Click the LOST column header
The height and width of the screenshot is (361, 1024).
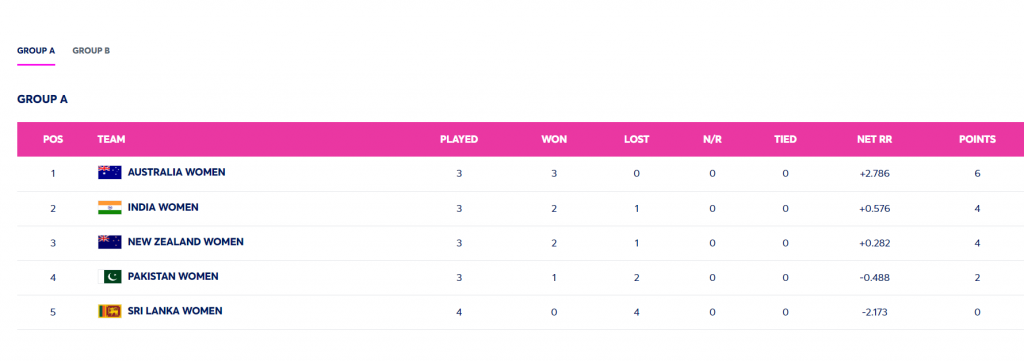click(636, 140)
